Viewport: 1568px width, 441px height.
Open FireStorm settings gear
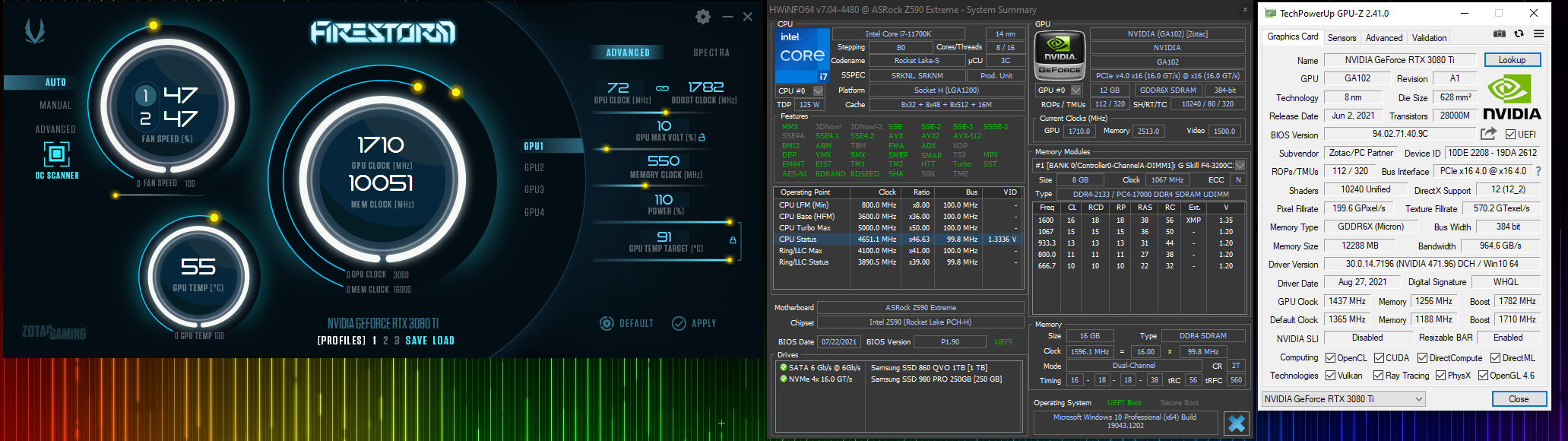[x=703, y=17]
